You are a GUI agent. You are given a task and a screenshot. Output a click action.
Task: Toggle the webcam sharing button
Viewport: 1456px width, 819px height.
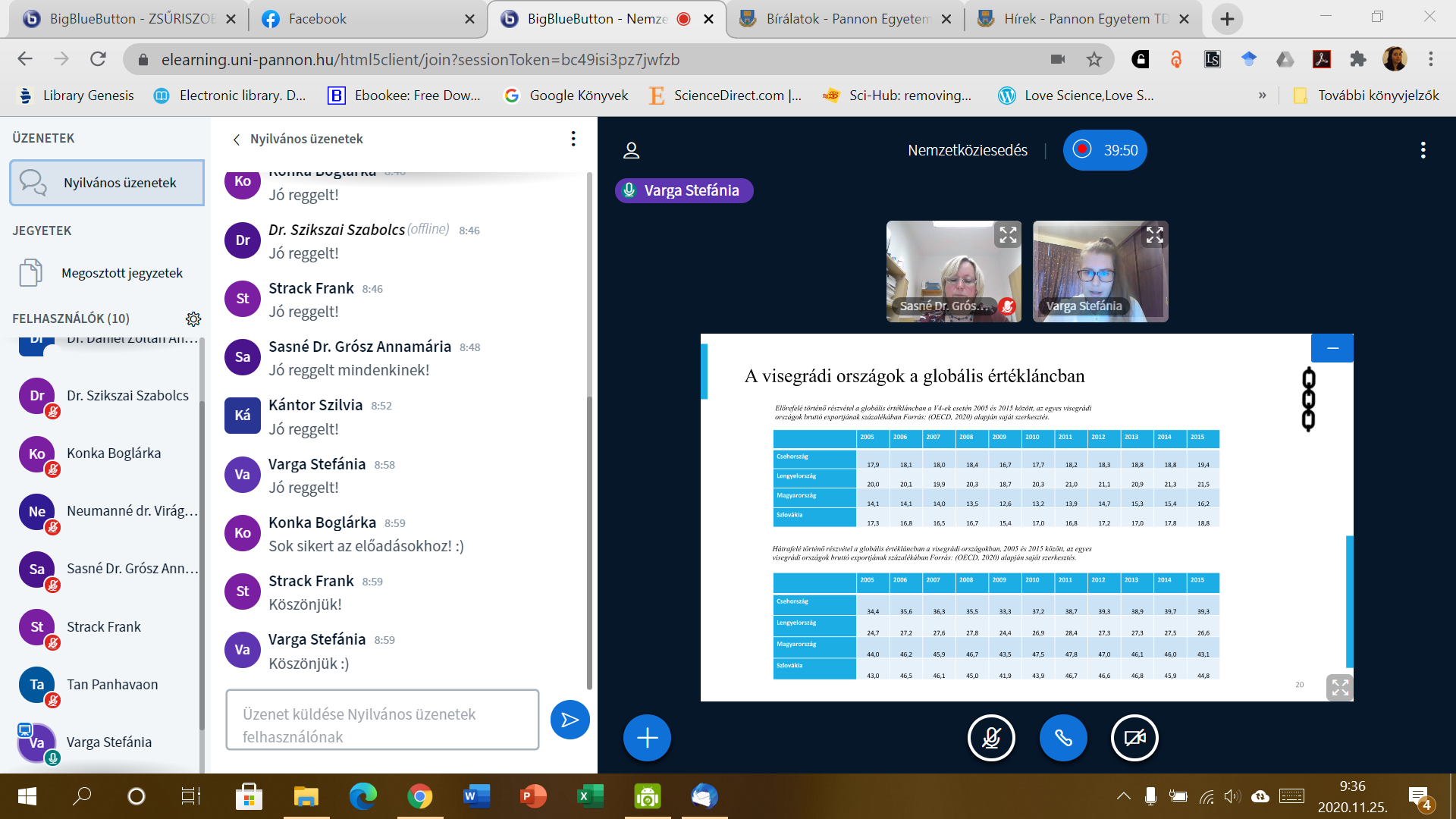[1134, 737]
